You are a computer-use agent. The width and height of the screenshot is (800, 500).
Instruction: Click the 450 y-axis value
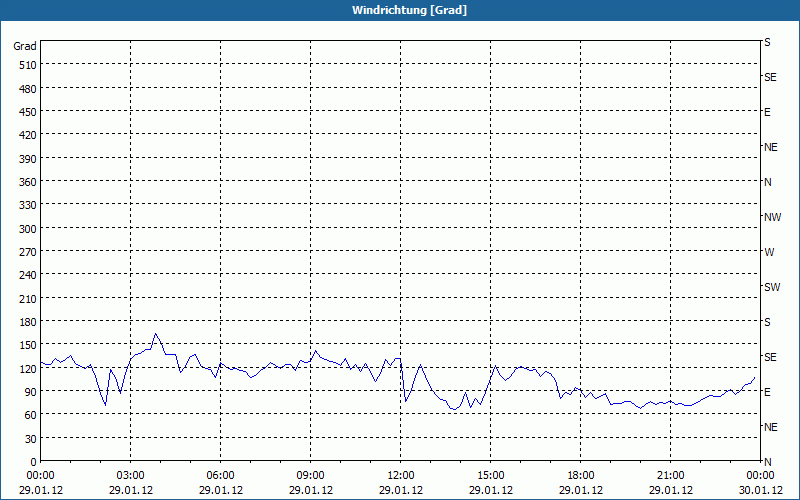tap(28, 112)
